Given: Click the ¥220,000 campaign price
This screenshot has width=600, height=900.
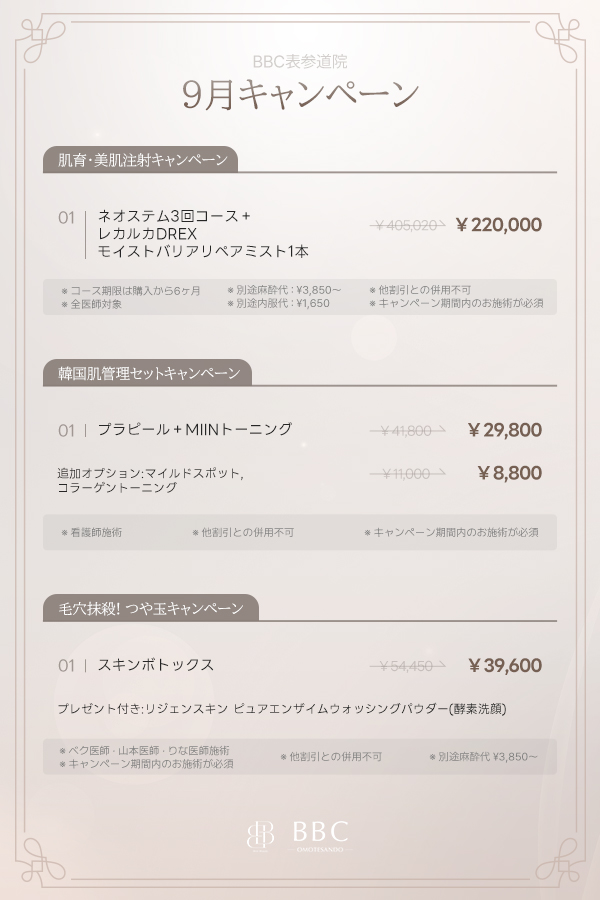Looking at the screenshot, I should pos(498,225).
